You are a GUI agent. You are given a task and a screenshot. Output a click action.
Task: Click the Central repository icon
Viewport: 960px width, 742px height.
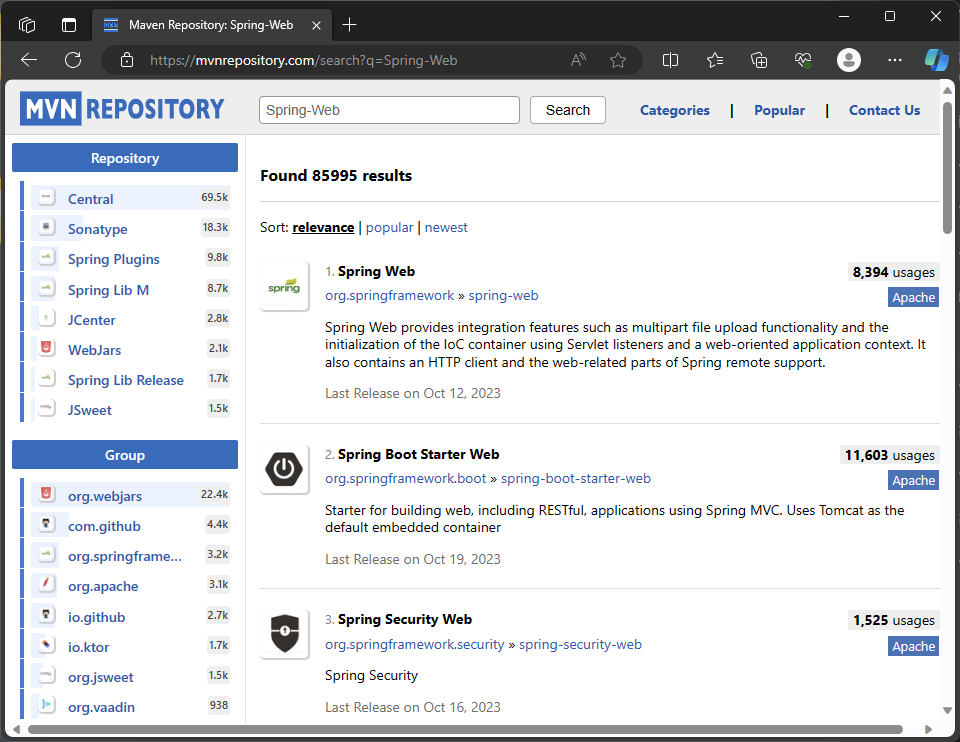pyautogui.click(x=47, y=197)
